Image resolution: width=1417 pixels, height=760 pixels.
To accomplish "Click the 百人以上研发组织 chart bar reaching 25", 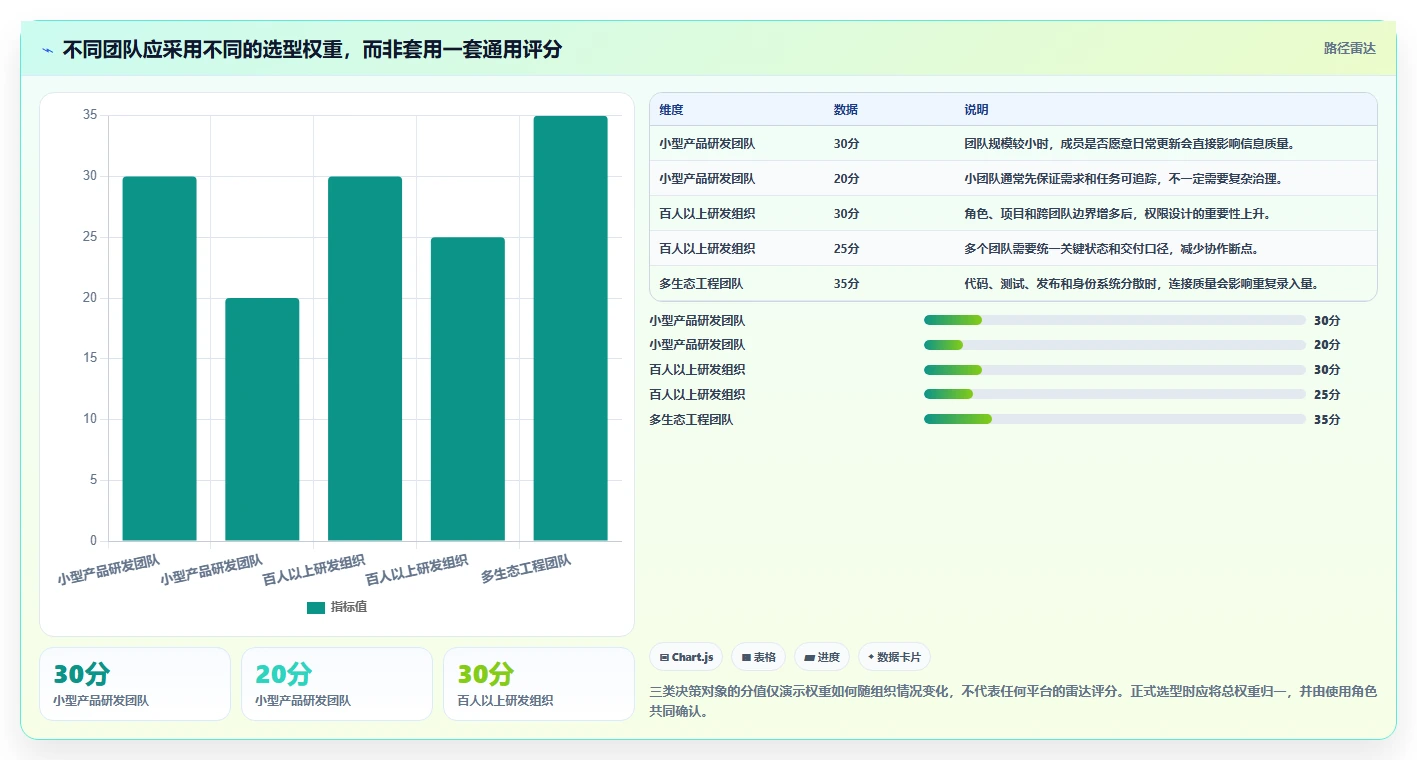I will click(x=468, y=389).
